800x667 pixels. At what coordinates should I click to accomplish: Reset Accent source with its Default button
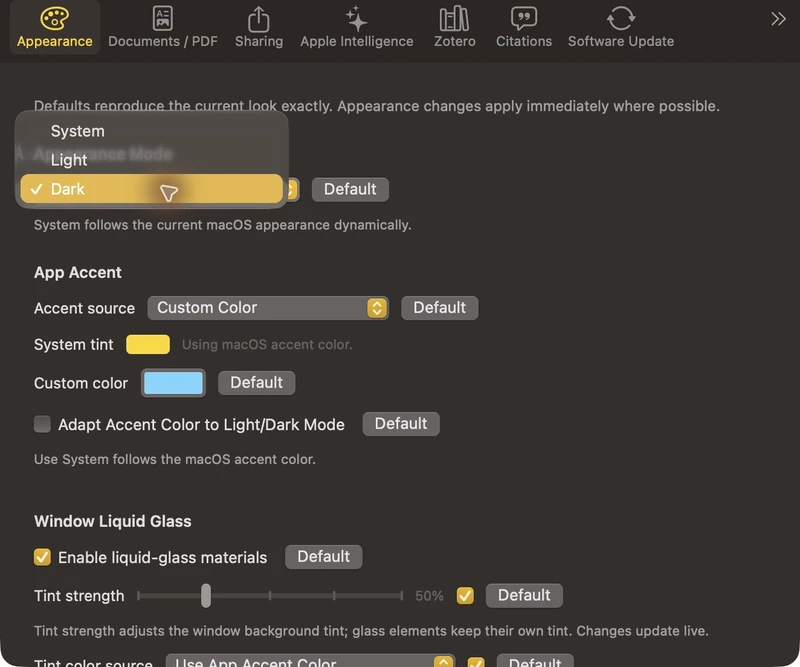439,308
